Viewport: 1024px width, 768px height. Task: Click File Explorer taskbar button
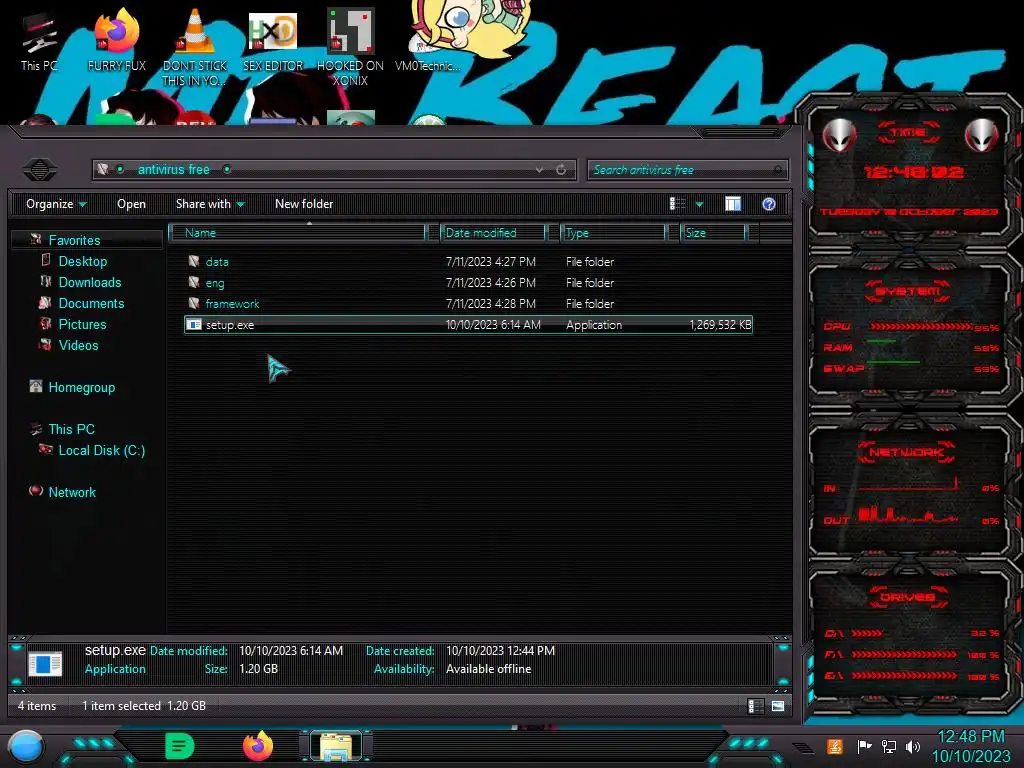click(336, 746)
